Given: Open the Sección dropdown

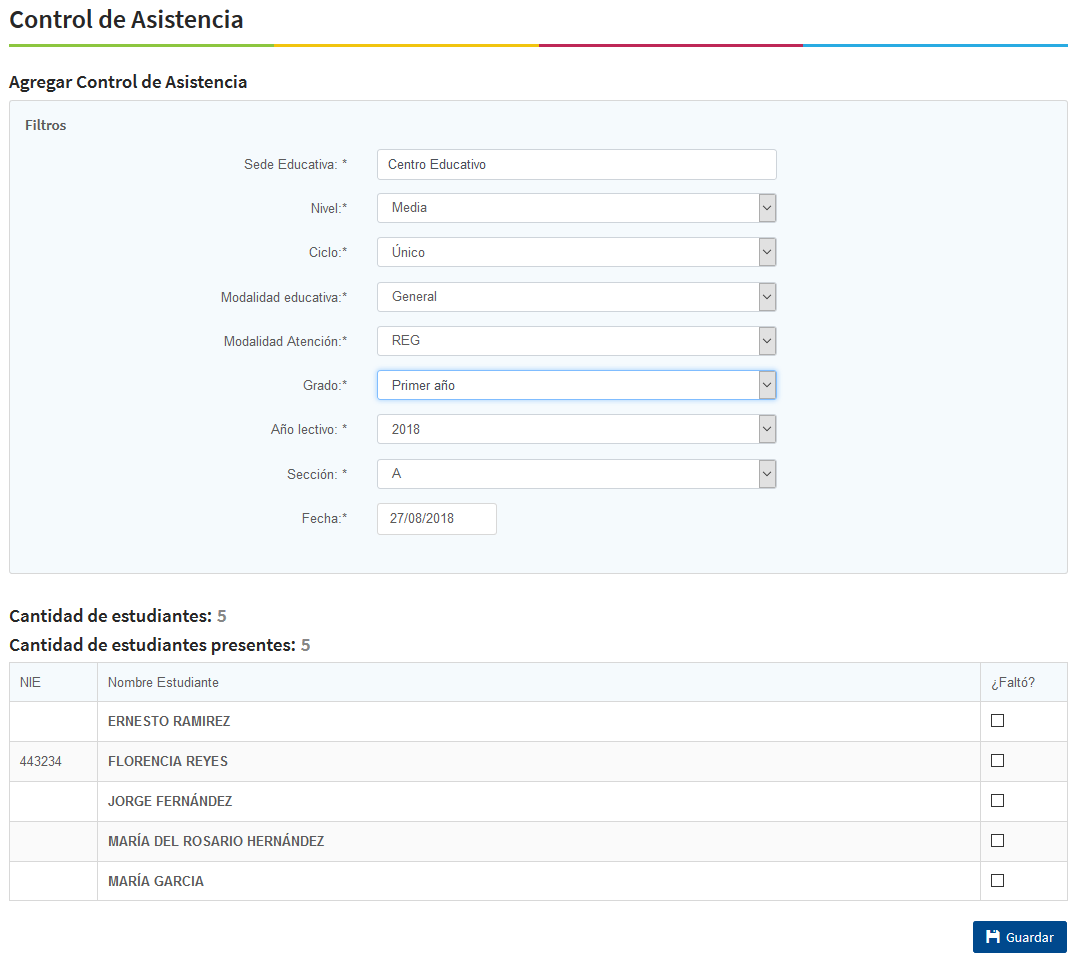Looking at the screenshot, I should (576, 474).
